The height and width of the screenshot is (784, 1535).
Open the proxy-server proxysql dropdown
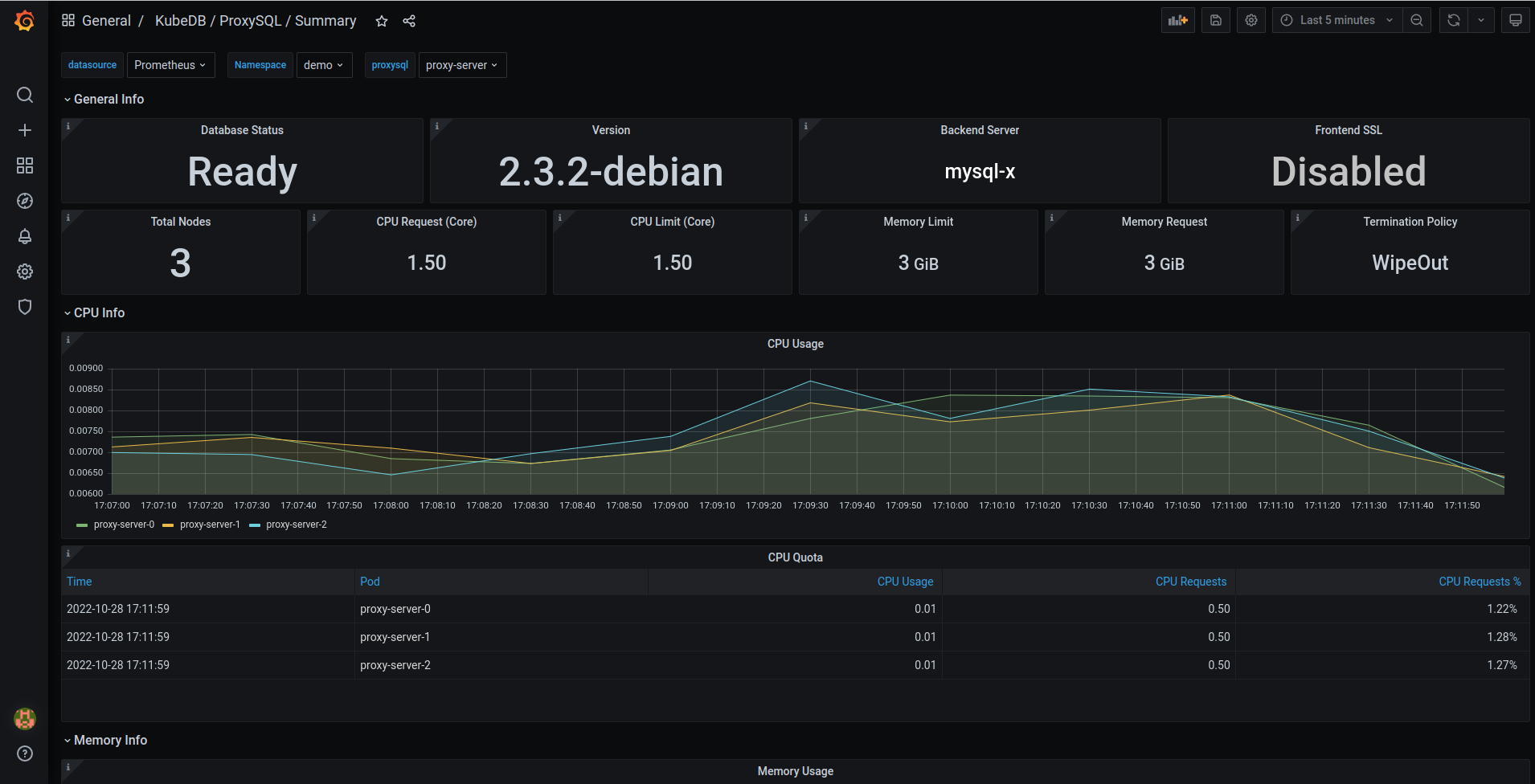(x=462, y=65)
